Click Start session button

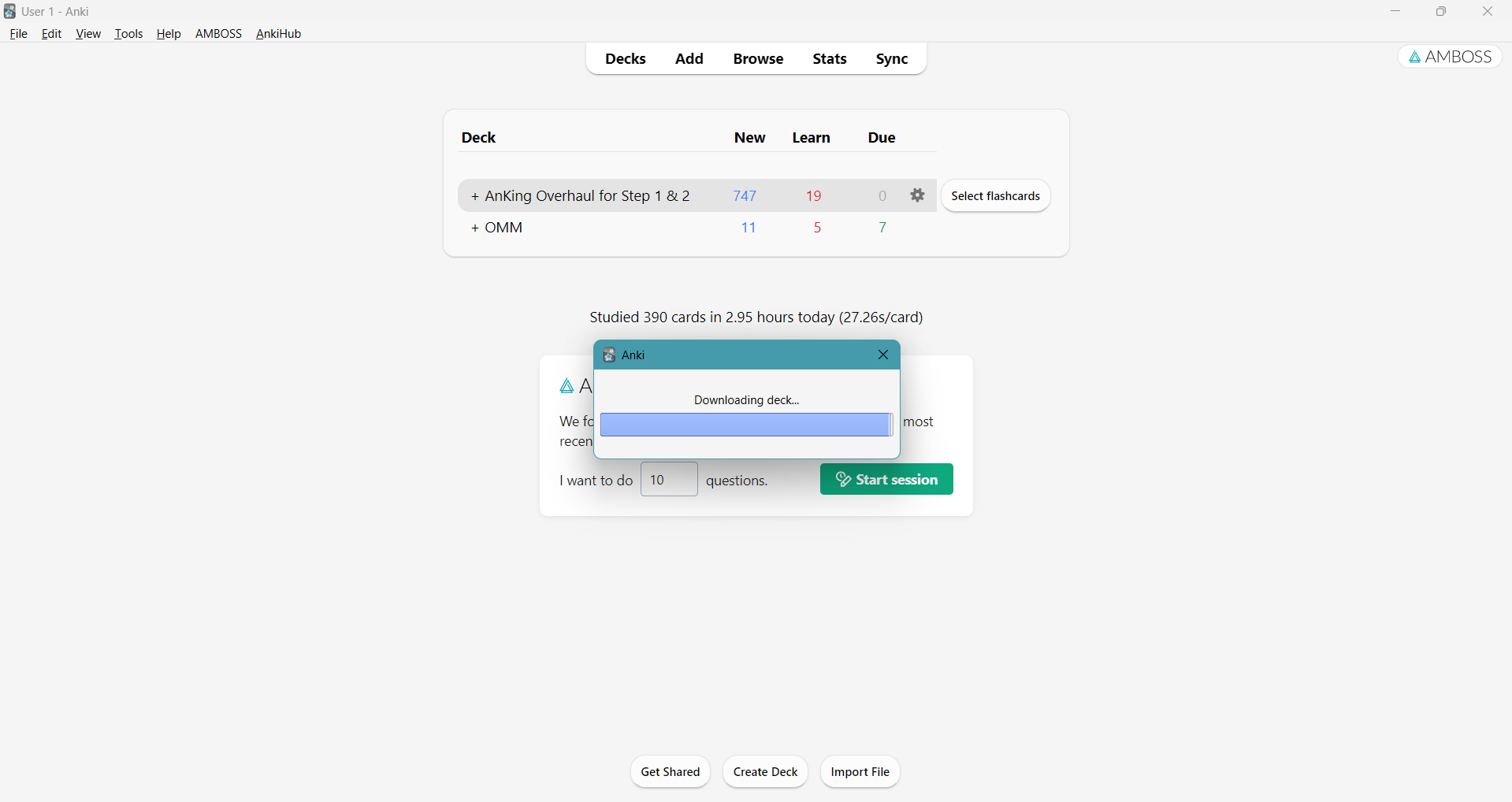[886, 479]
